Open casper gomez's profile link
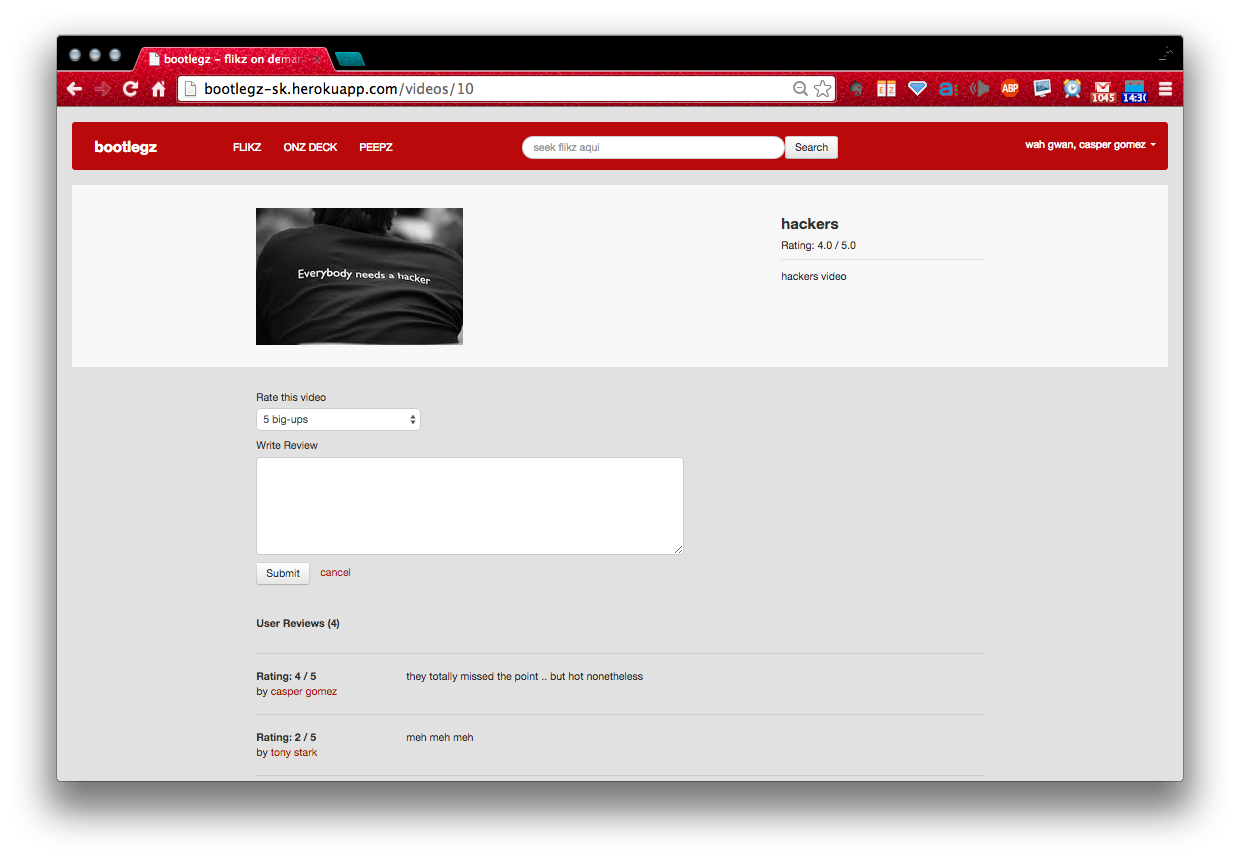 [304, 692]
